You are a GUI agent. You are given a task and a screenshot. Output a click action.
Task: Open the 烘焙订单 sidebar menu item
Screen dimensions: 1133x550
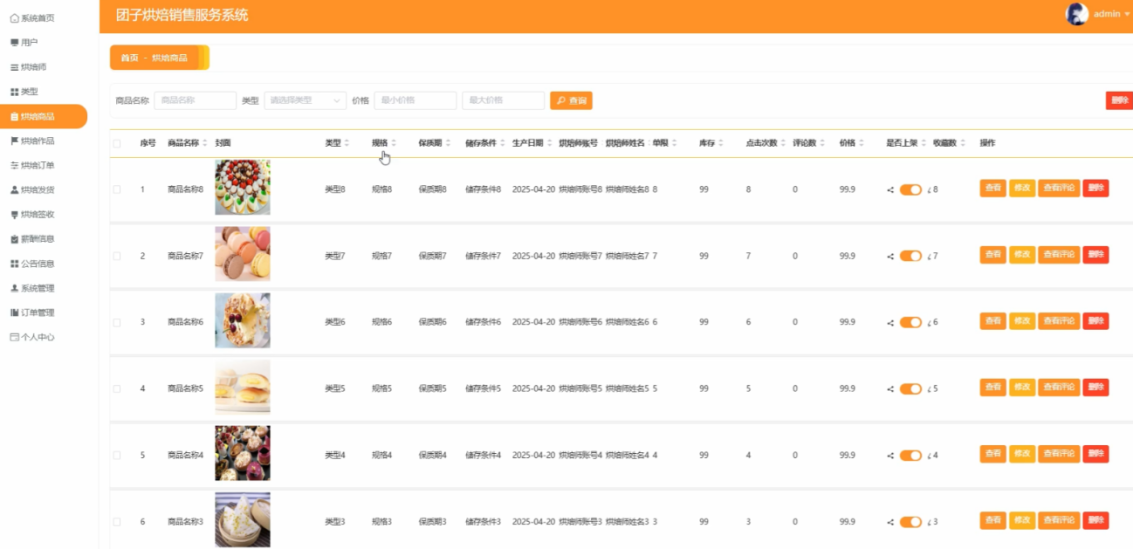[x=43, y=166]
